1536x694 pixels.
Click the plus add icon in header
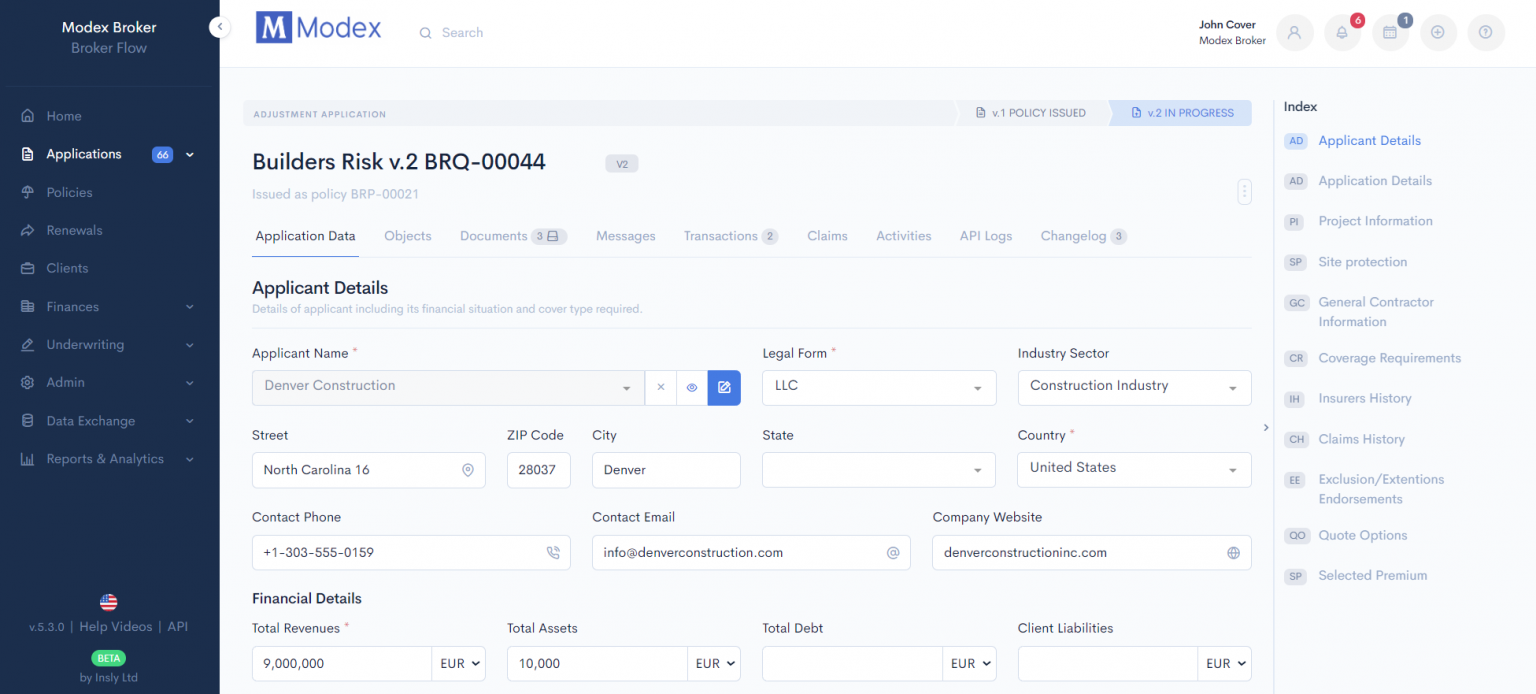coord(1437,33)
